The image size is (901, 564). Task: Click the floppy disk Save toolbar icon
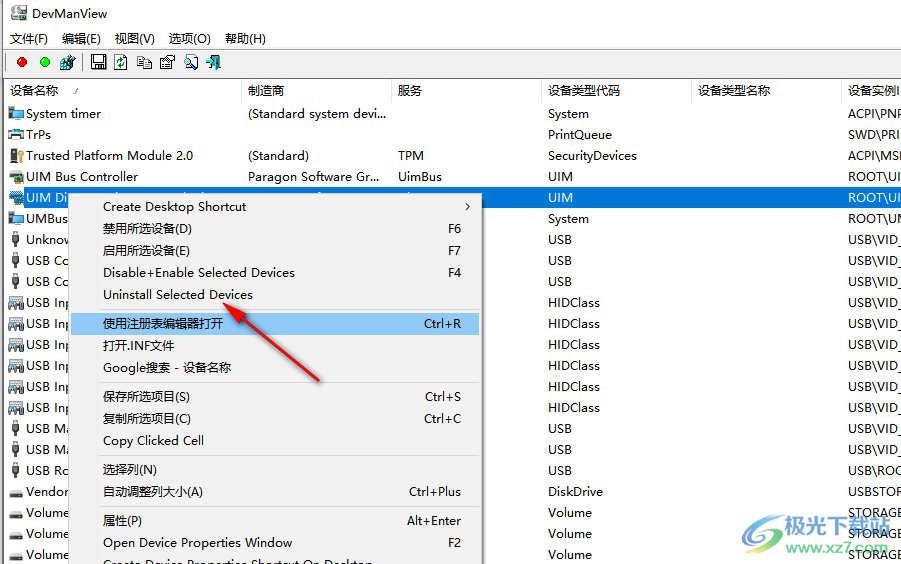point(99,62)
